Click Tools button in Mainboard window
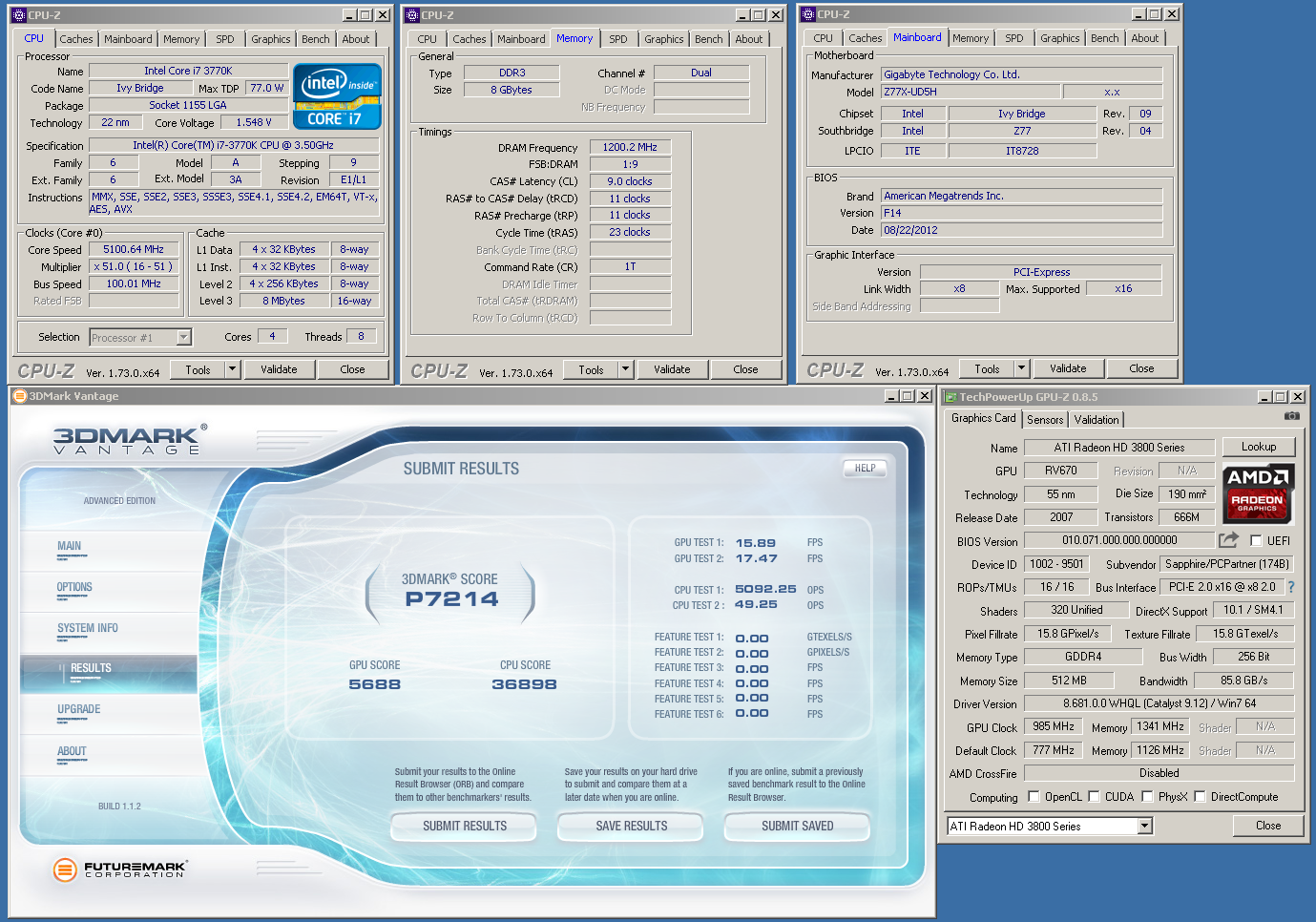1316x922 pixels. pos(987,368)
